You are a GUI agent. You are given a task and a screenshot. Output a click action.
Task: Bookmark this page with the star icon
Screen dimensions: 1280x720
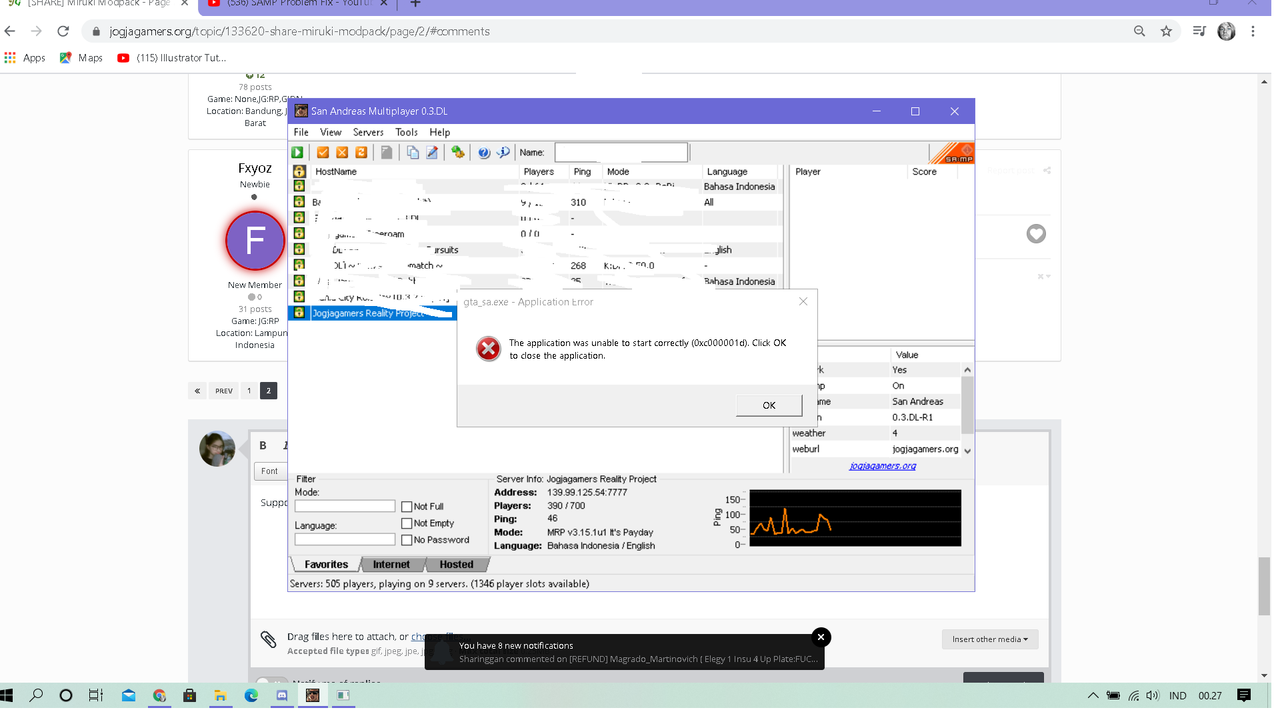click(x=1166, y=31)
